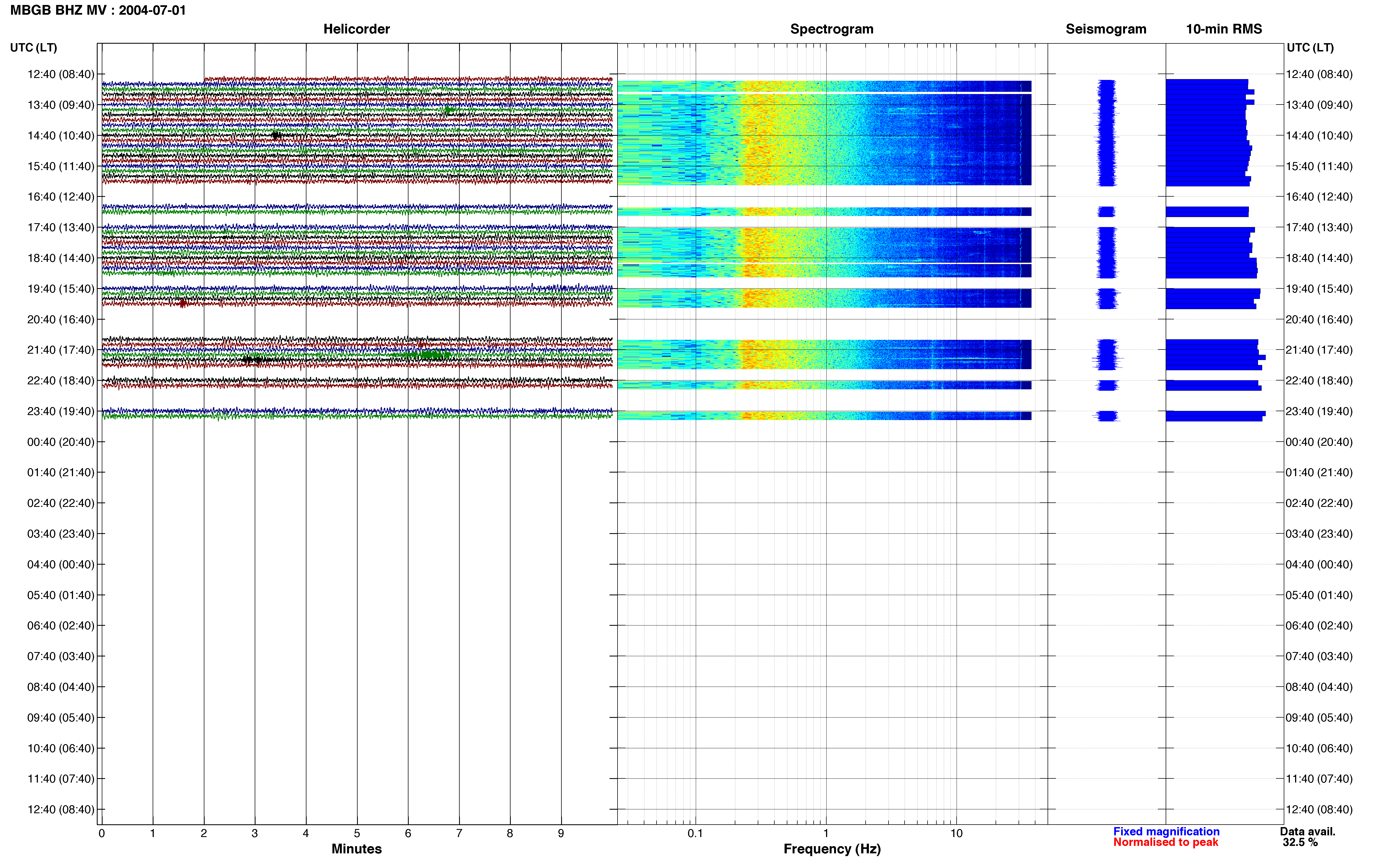
Task: Click the '10' tick on the Frequency axis
Action: 956,833
